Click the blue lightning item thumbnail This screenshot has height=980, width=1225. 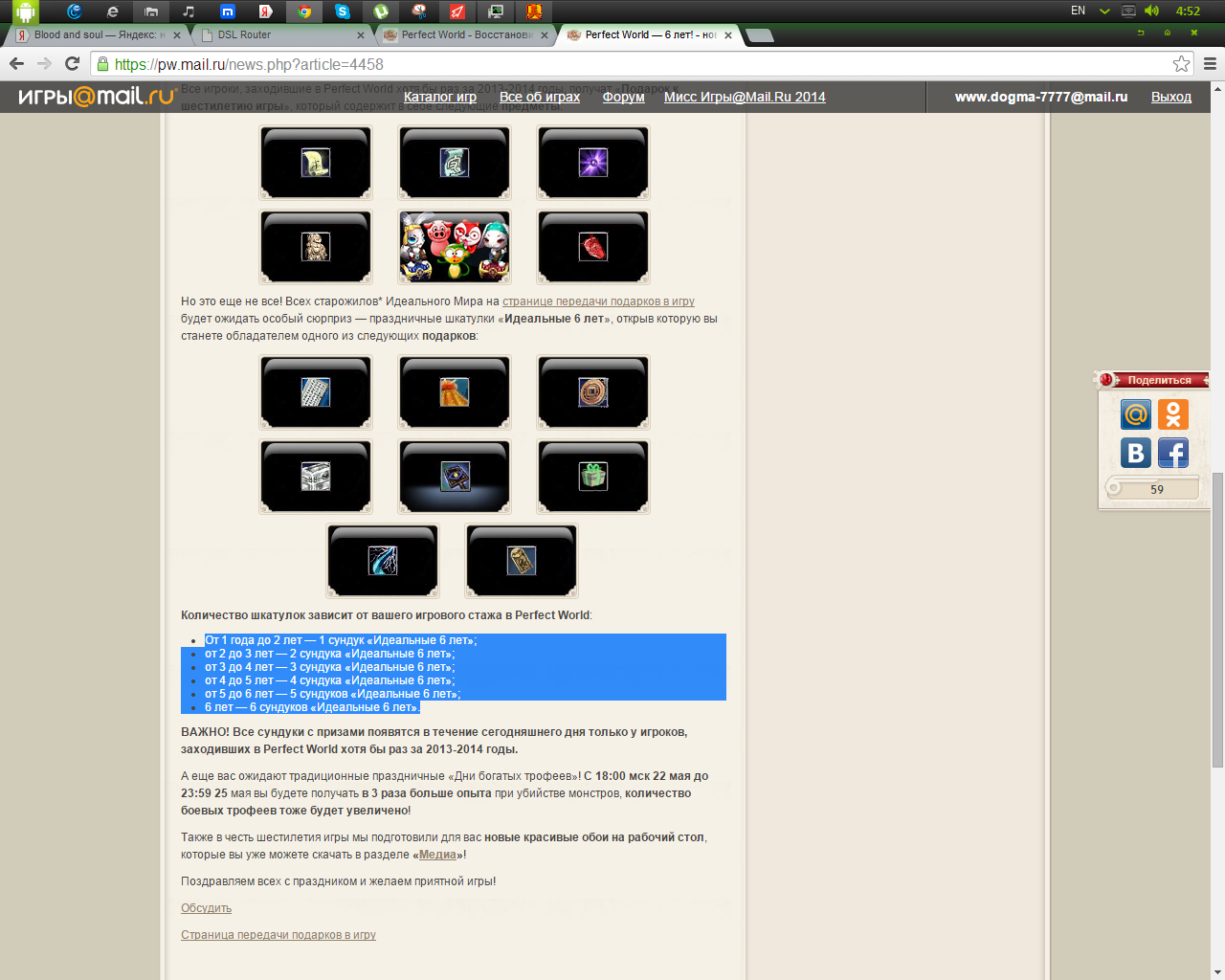(383, 561)
